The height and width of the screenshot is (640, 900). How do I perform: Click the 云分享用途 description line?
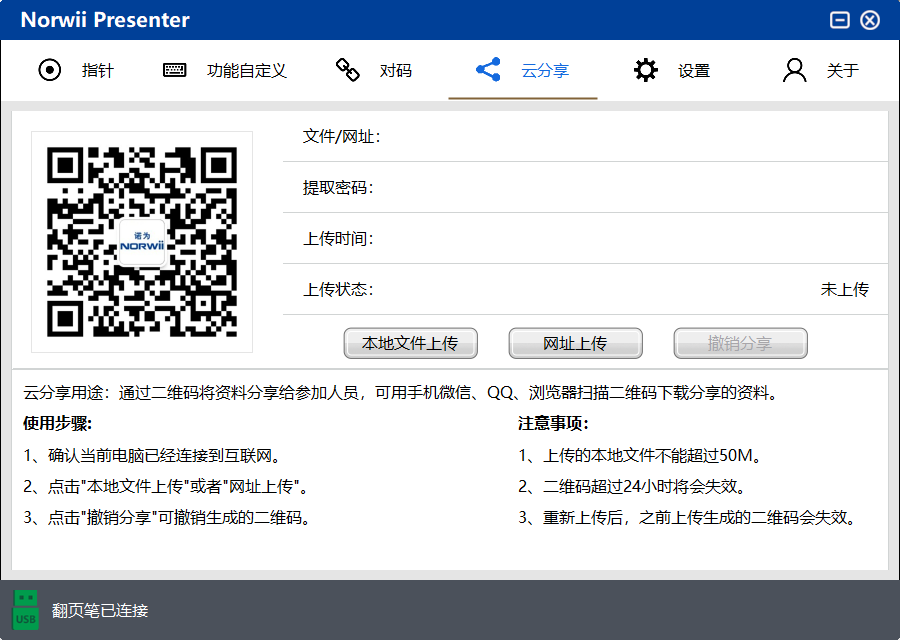point(401,393)
